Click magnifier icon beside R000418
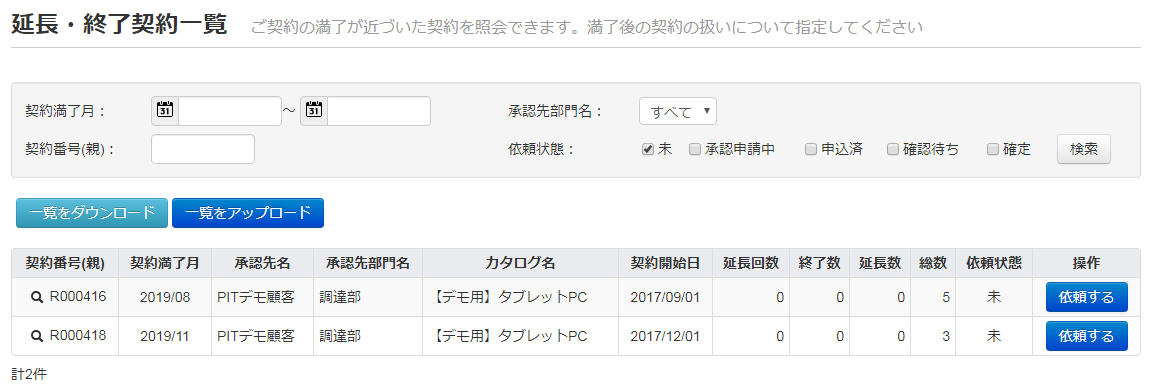The image size is (1152, 387). [x=36, y=336]
